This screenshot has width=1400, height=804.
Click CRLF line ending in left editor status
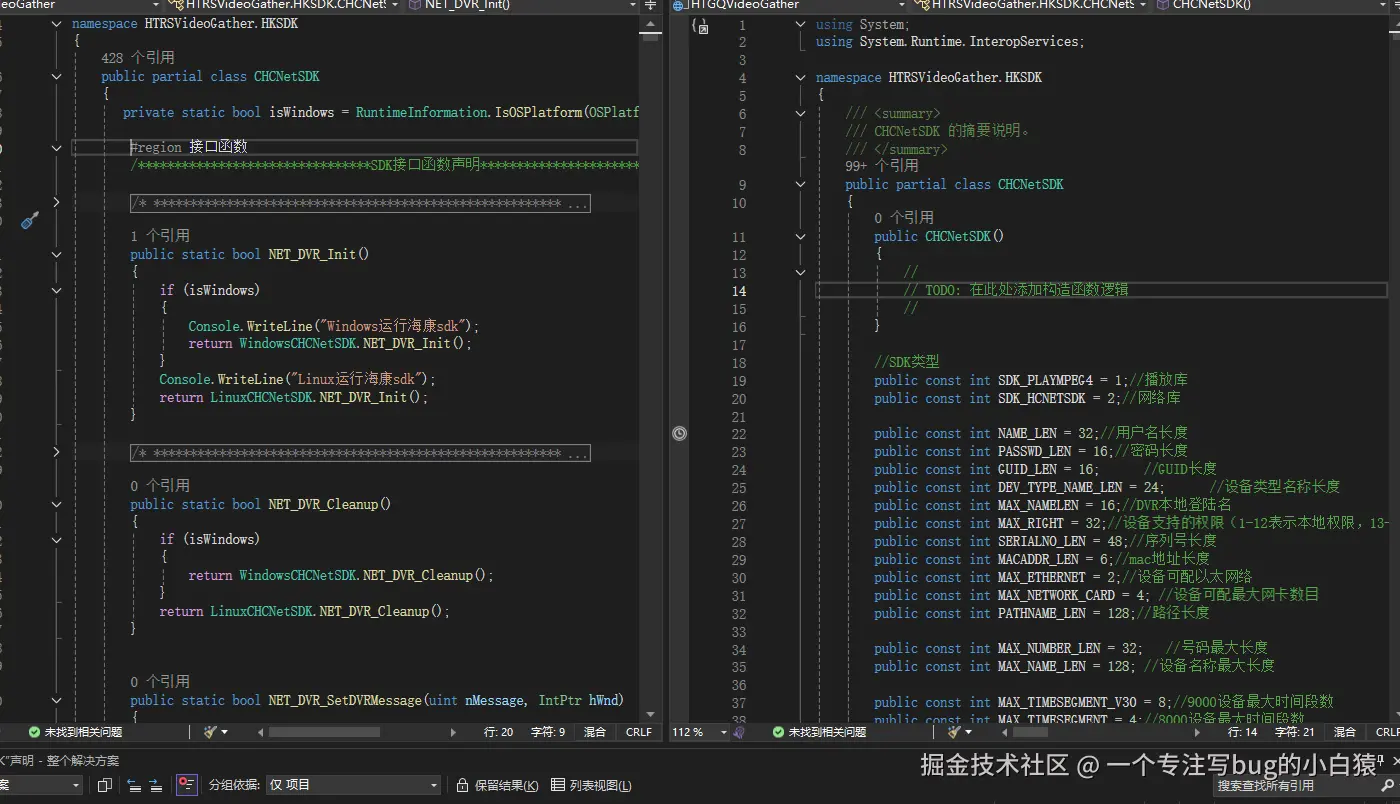click(x=638, y=732)
